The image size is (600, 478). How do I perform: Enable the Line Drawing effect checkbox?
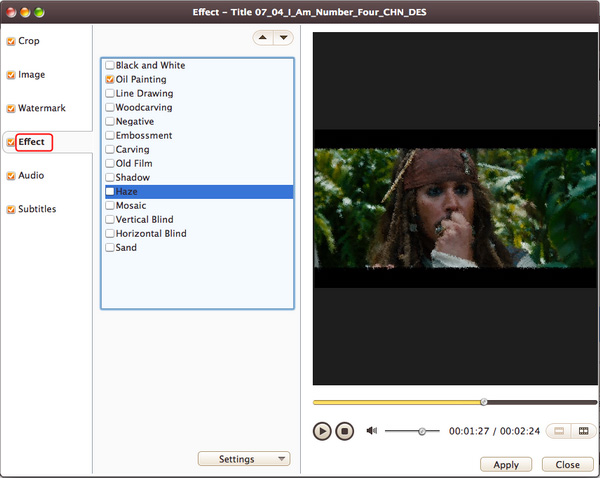[110, 93]
